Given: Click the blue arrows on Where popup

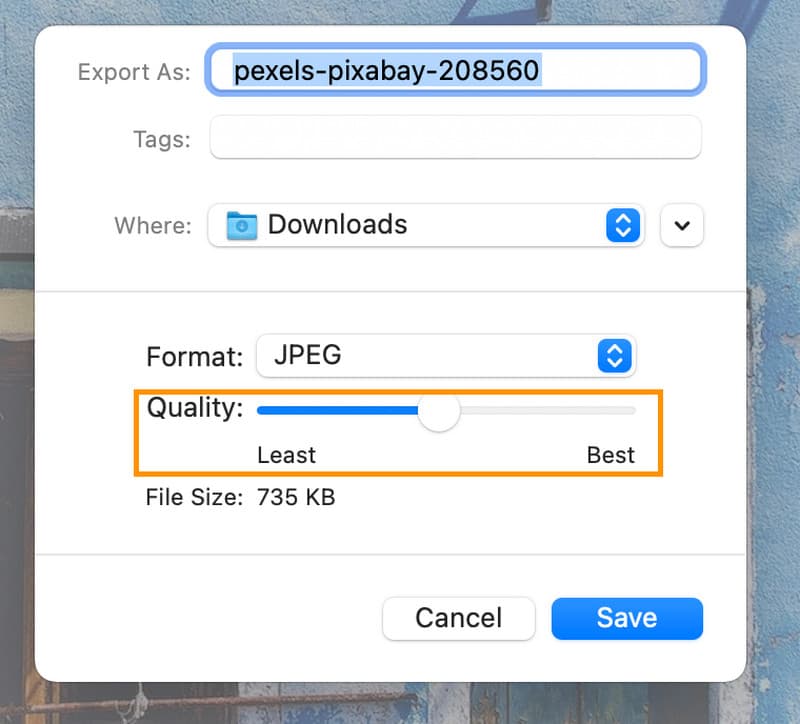Looking at the screenshot, I should [x=622, y=225].
